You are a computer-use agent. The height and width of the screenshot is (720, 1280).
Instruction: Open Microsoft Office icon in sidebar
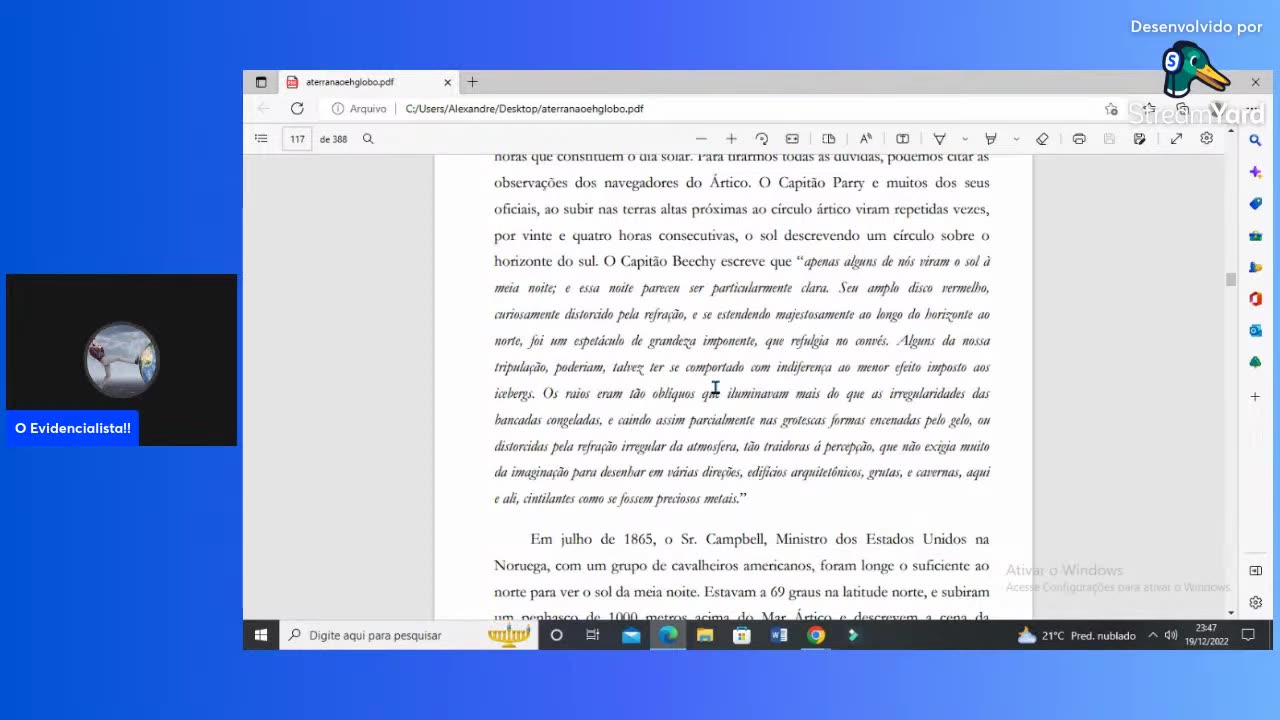pyautogui.click(x=1255, y=299)
